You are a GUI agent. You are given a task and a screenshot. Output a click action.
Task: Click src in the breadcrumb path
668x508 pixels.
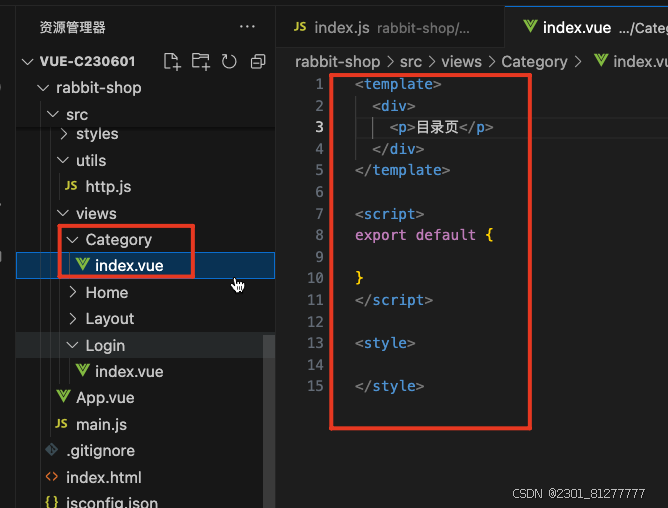tap(411, 62)
